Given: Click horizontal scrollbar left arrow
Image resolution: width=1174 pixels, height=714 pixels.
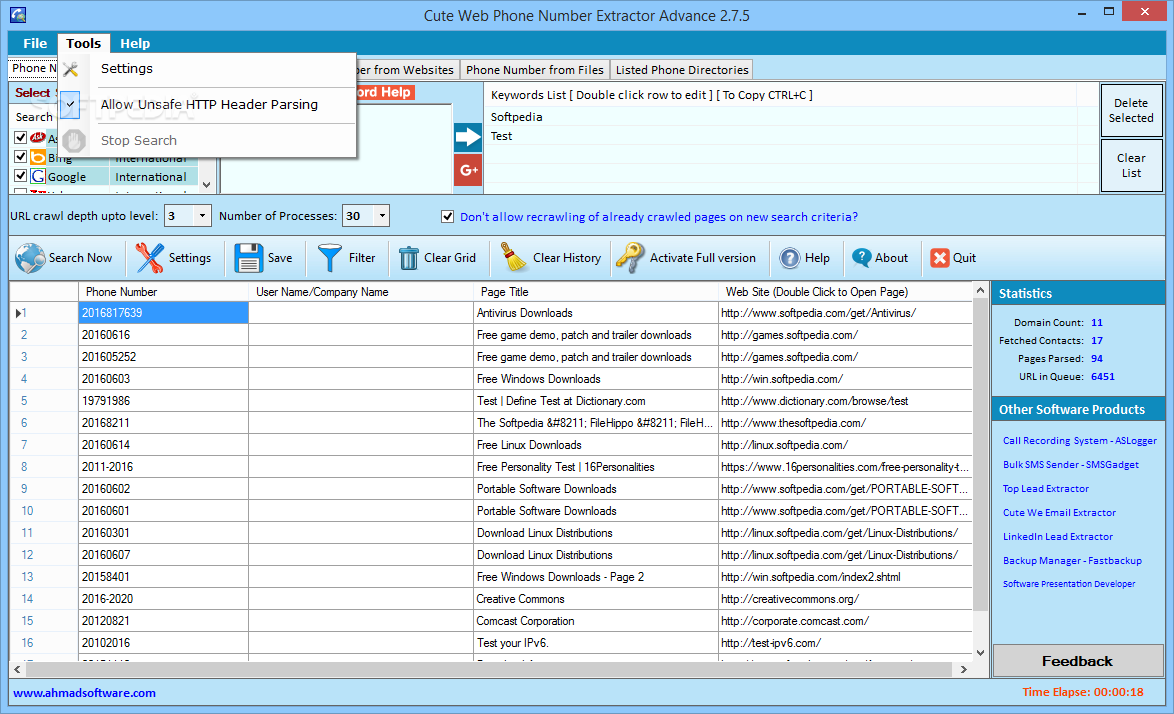Looking at the screenshot, I should [x=17, y=669].
